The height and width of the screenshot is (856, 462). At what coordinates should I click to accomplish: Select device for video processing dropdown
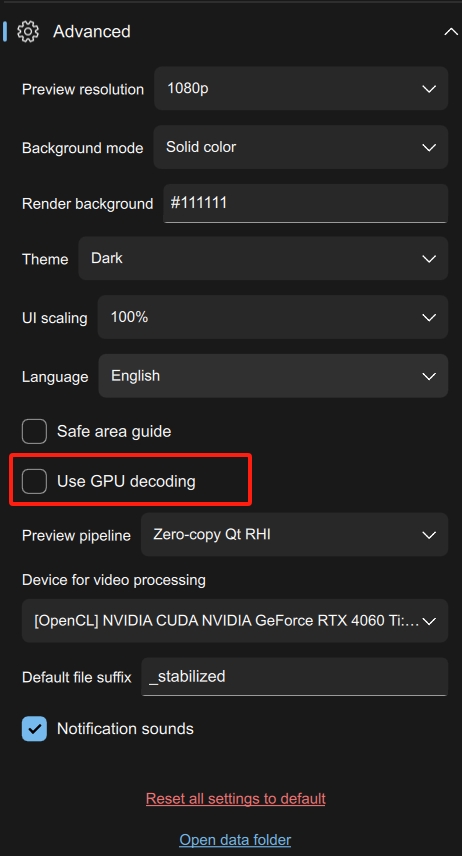(x=235, y=621)
